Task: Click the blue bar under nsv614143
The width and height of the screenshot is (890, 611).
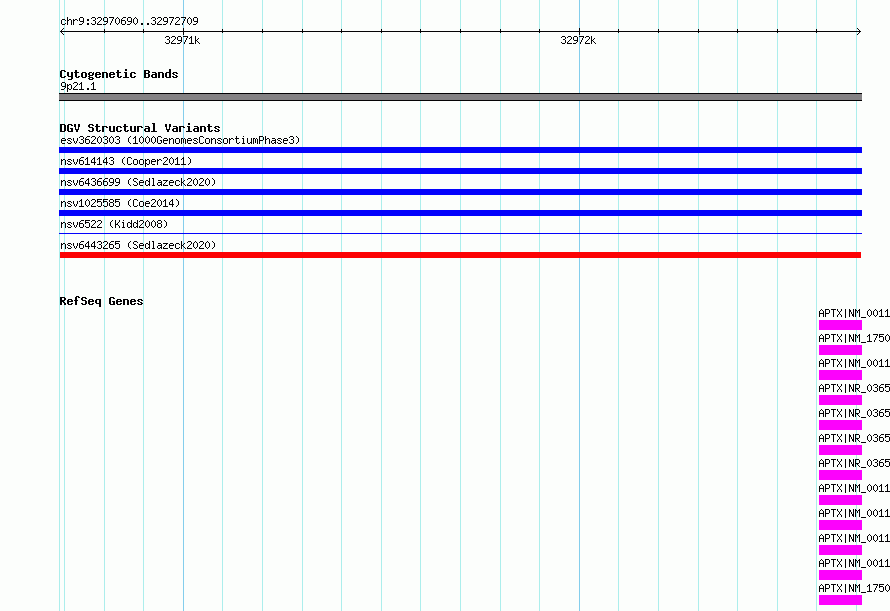Action: tap(460, 171)
